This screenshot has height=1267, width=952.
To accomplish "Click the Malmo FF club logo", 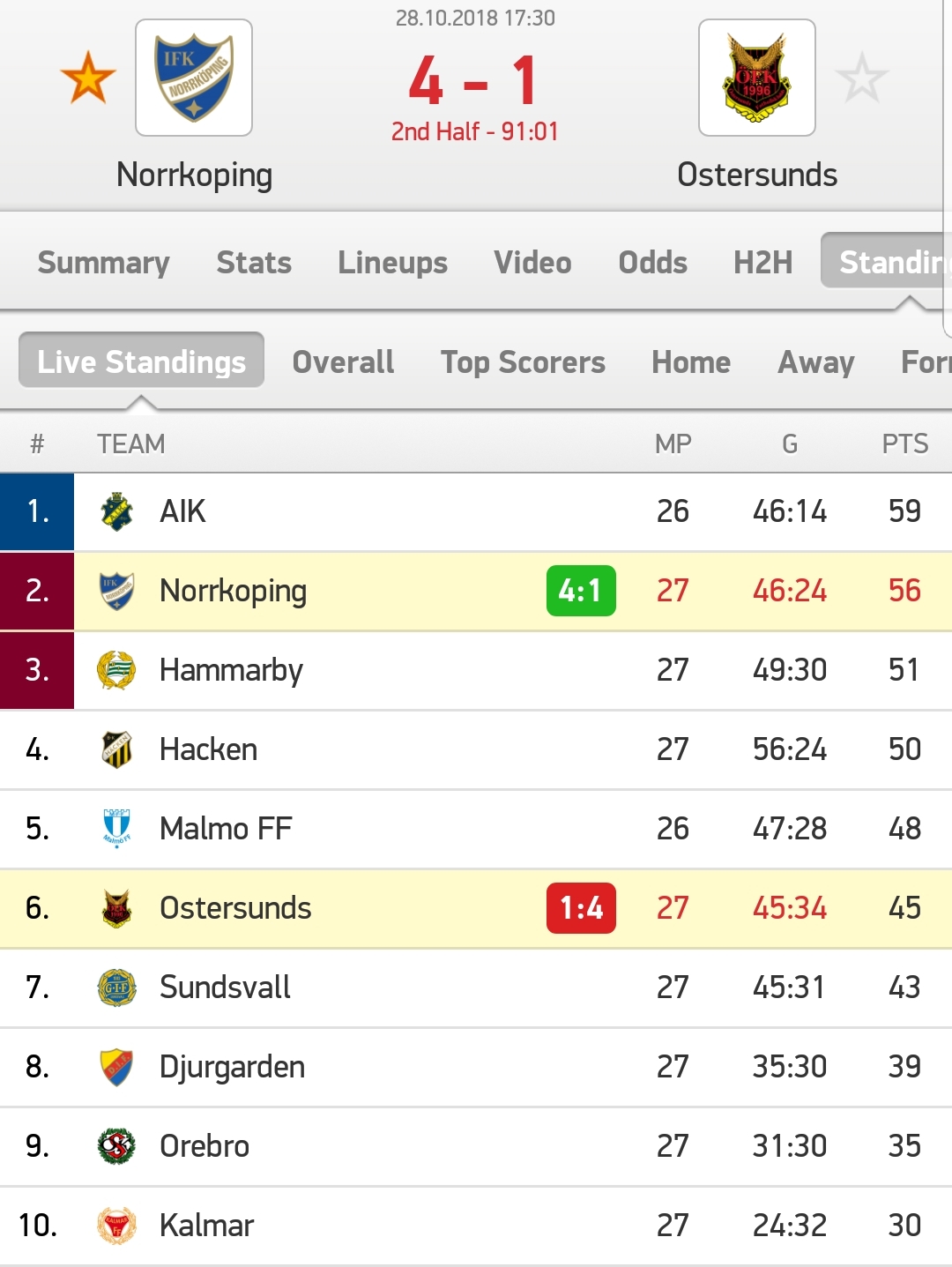I will 116,829.
